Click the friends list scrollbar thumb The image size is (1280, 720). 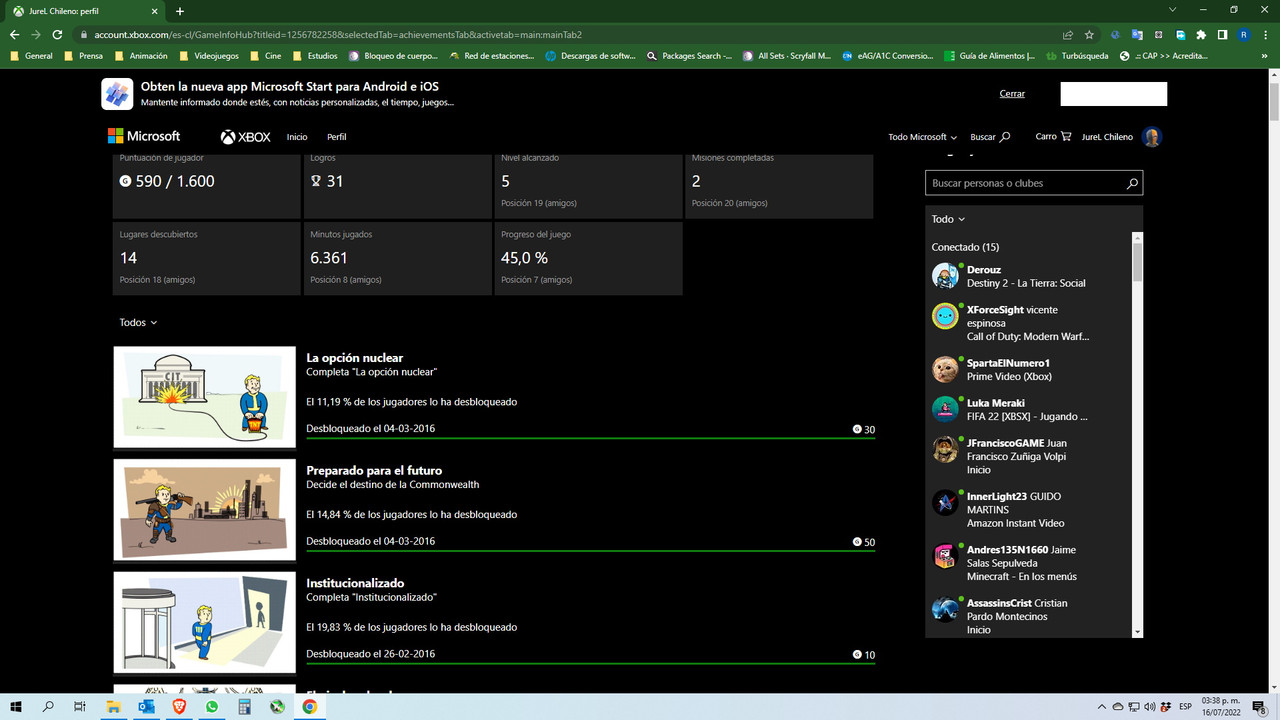pyautogui.click(x=1137, y=261)
